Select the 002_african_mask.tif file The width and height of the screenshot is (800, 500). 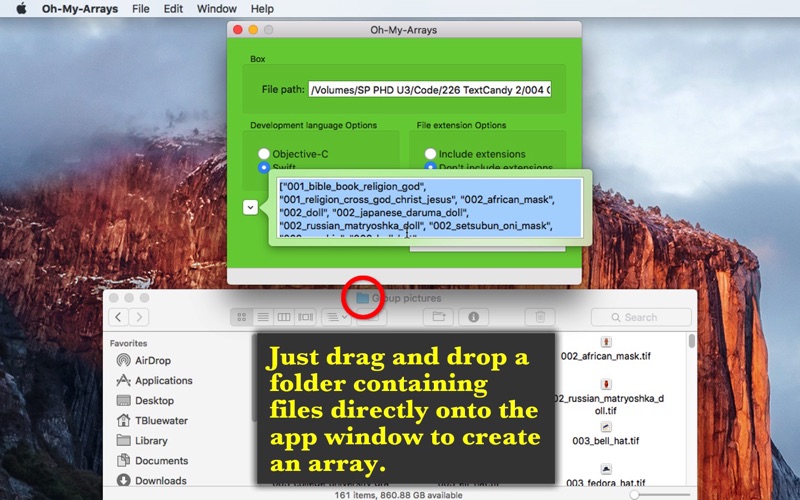606,350
